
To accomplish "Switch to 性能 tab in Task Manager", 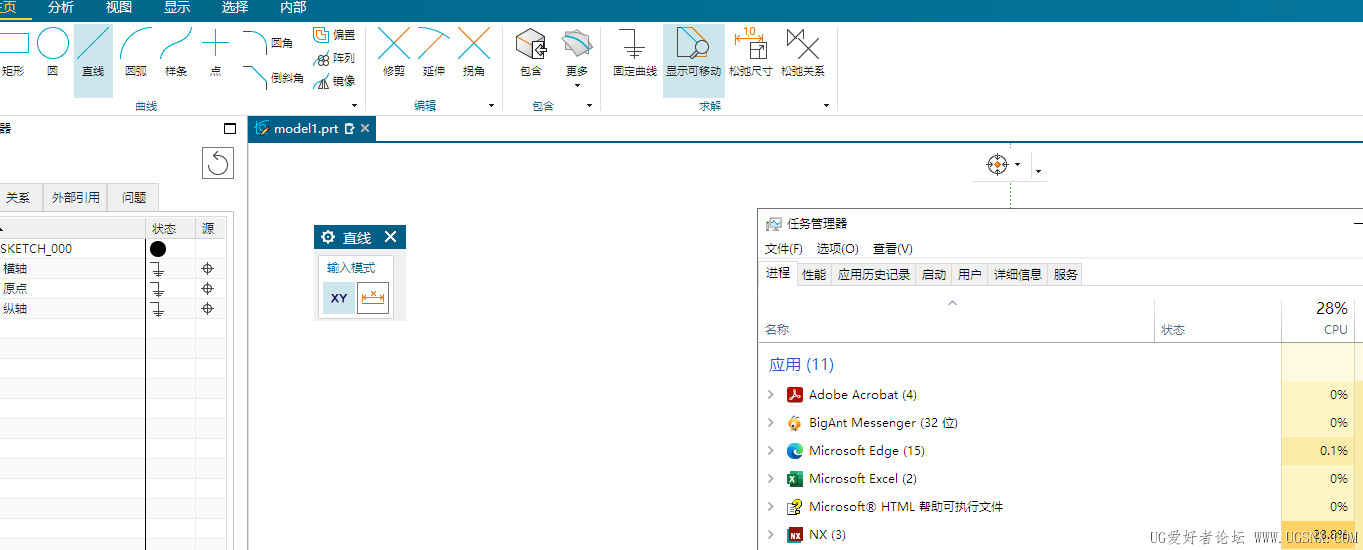I will tap(814, 274).
